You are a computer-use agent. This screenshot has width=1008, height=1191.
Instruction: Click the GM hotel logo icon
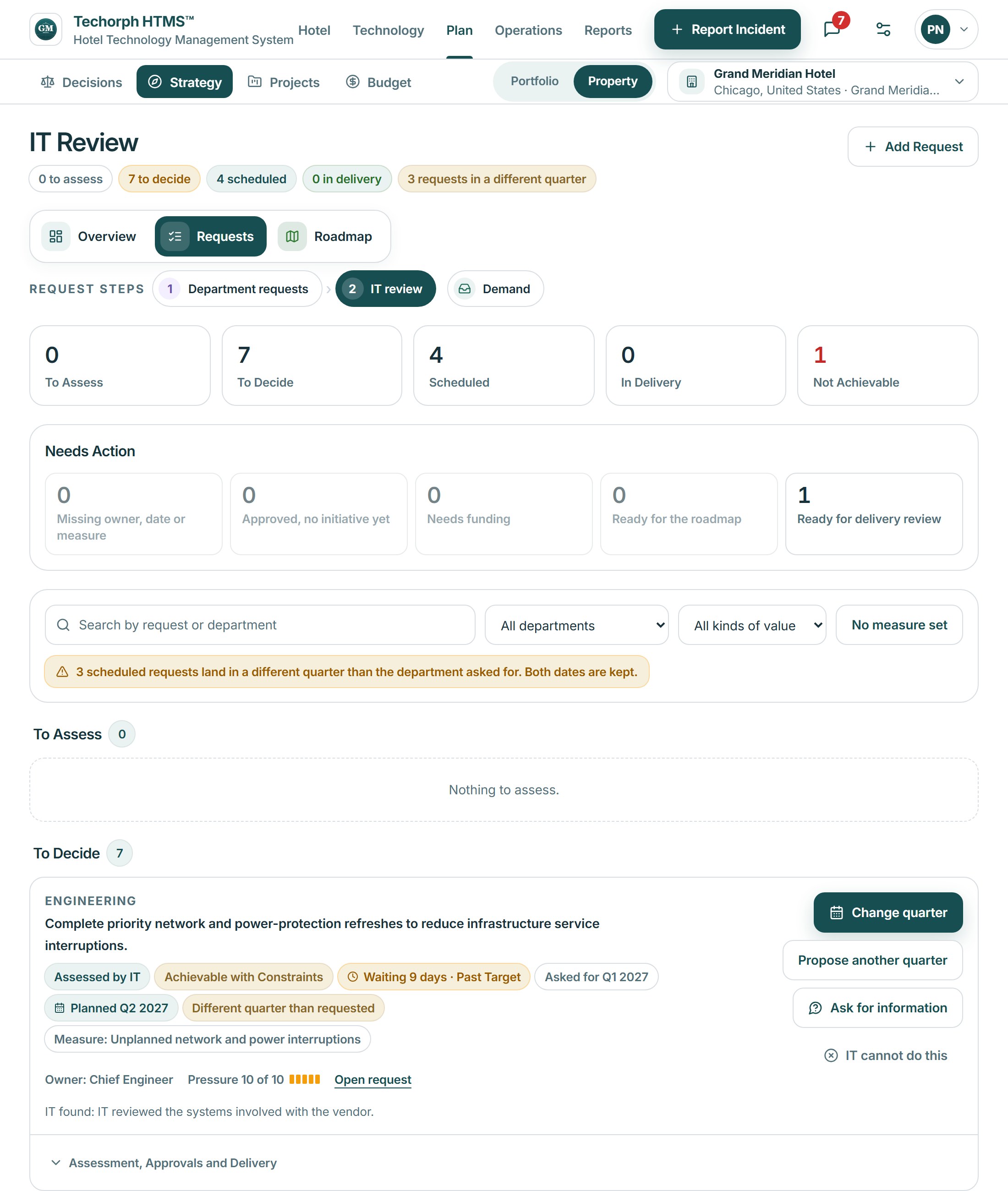click(46, 29)
